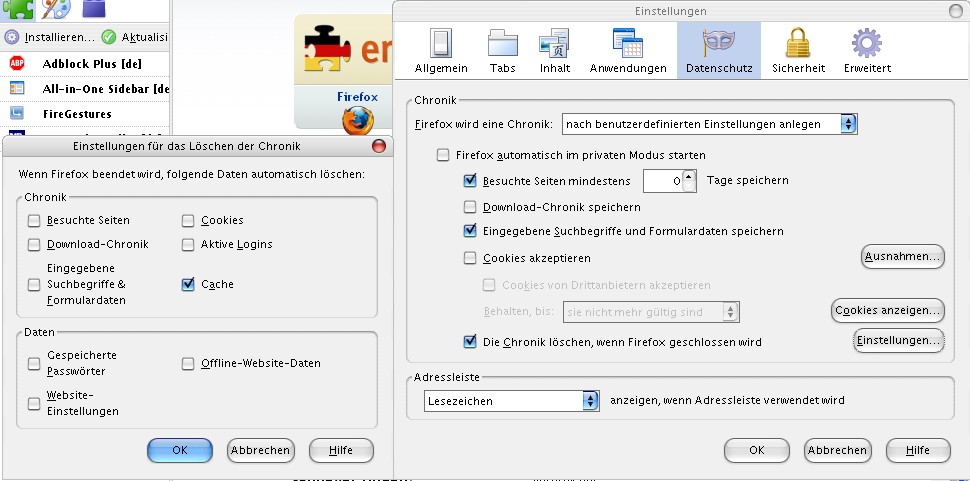Screen dimensions: 970x481
Task: Click the Ausnahmen... button
Action: tap(903, 257)
